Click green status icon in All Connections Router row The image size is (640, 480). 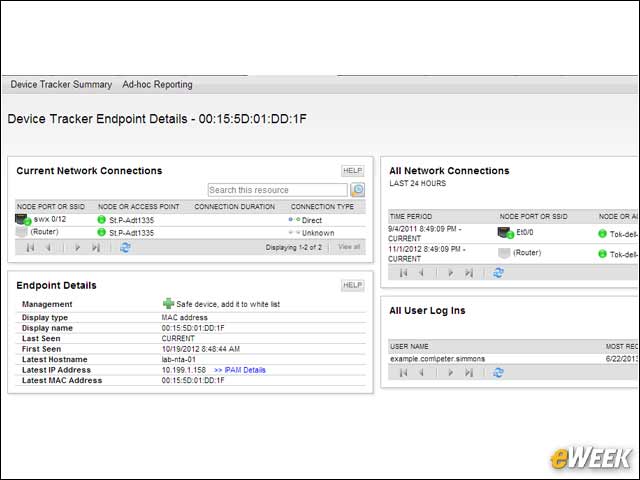tap(602, 253)
